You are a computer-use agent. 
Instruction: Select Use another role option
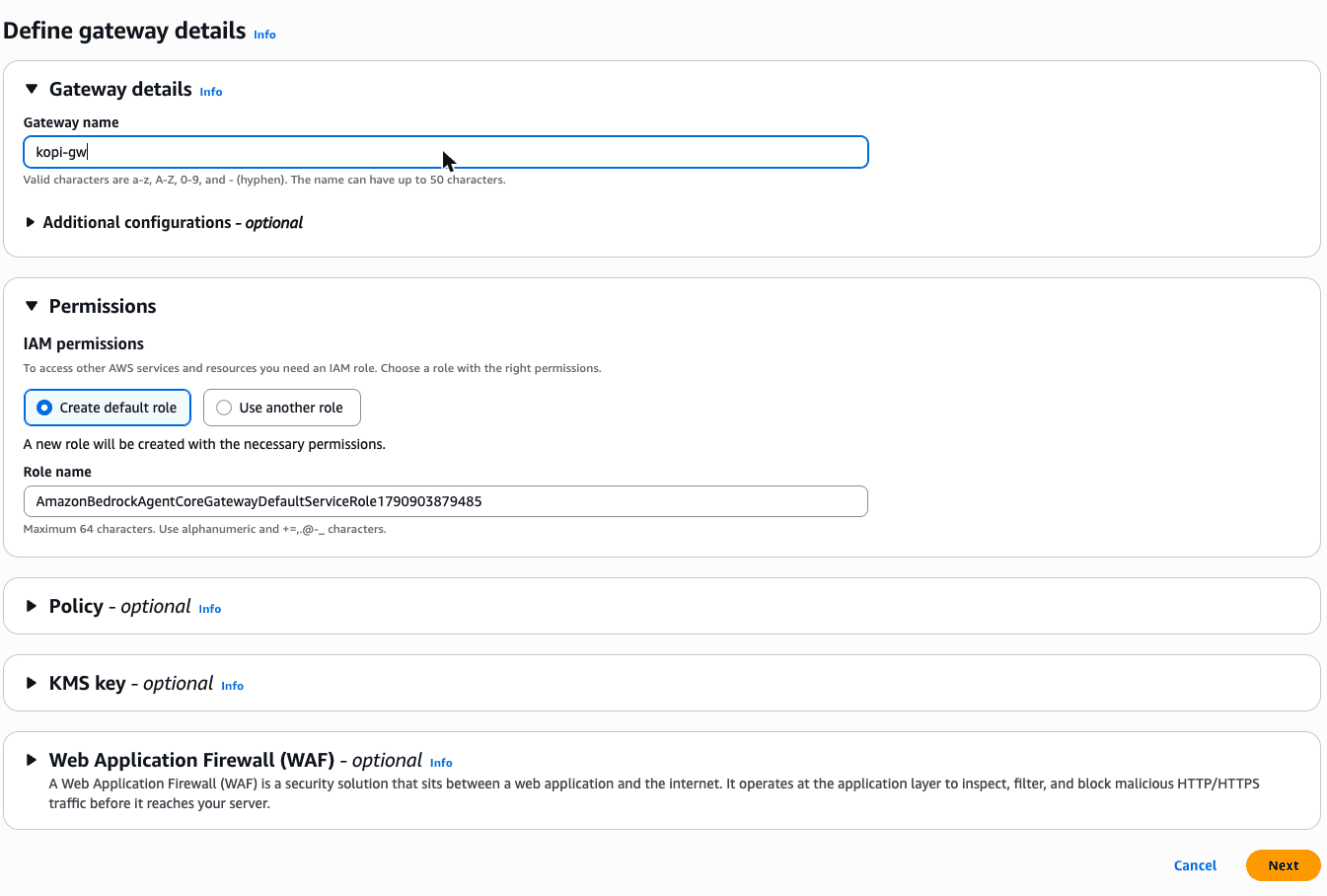tap(281, 408)
